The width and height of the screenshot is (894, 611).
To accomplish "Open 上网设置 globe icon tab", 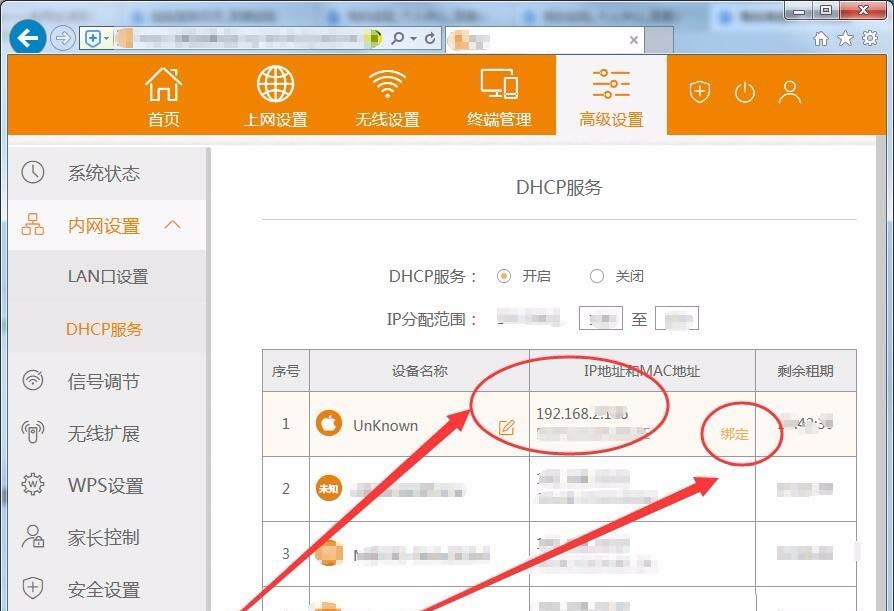I will [x=276, y=96].
